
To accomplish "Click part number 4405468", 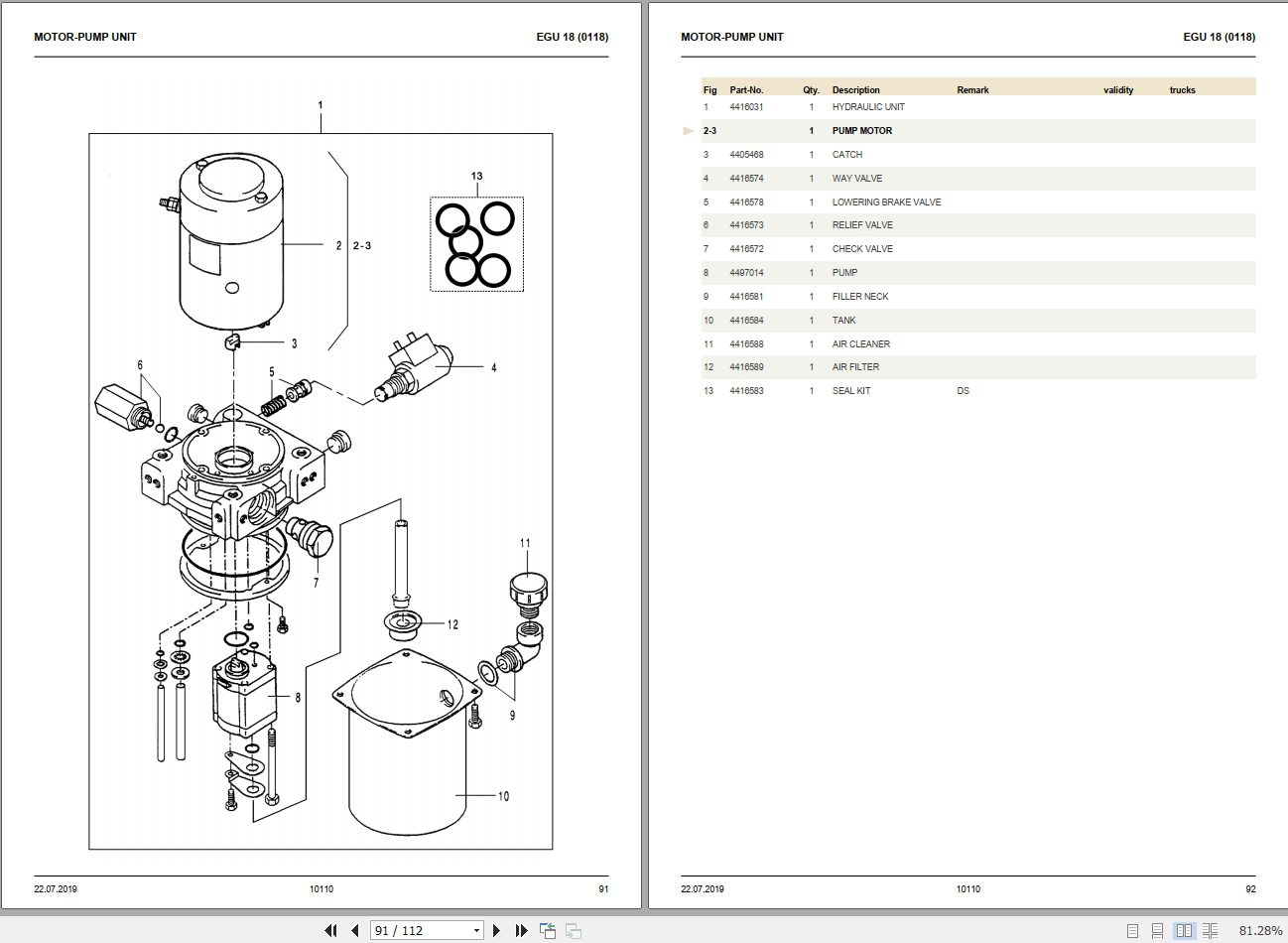I will [746, 155].
